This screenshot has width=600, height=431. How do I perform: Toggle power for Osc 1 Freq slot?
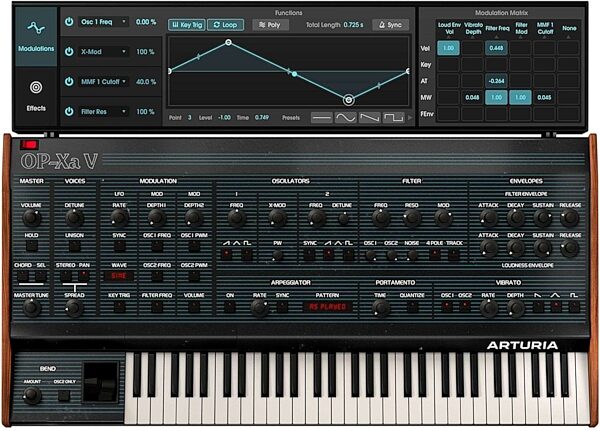click(x=69, y=22)
